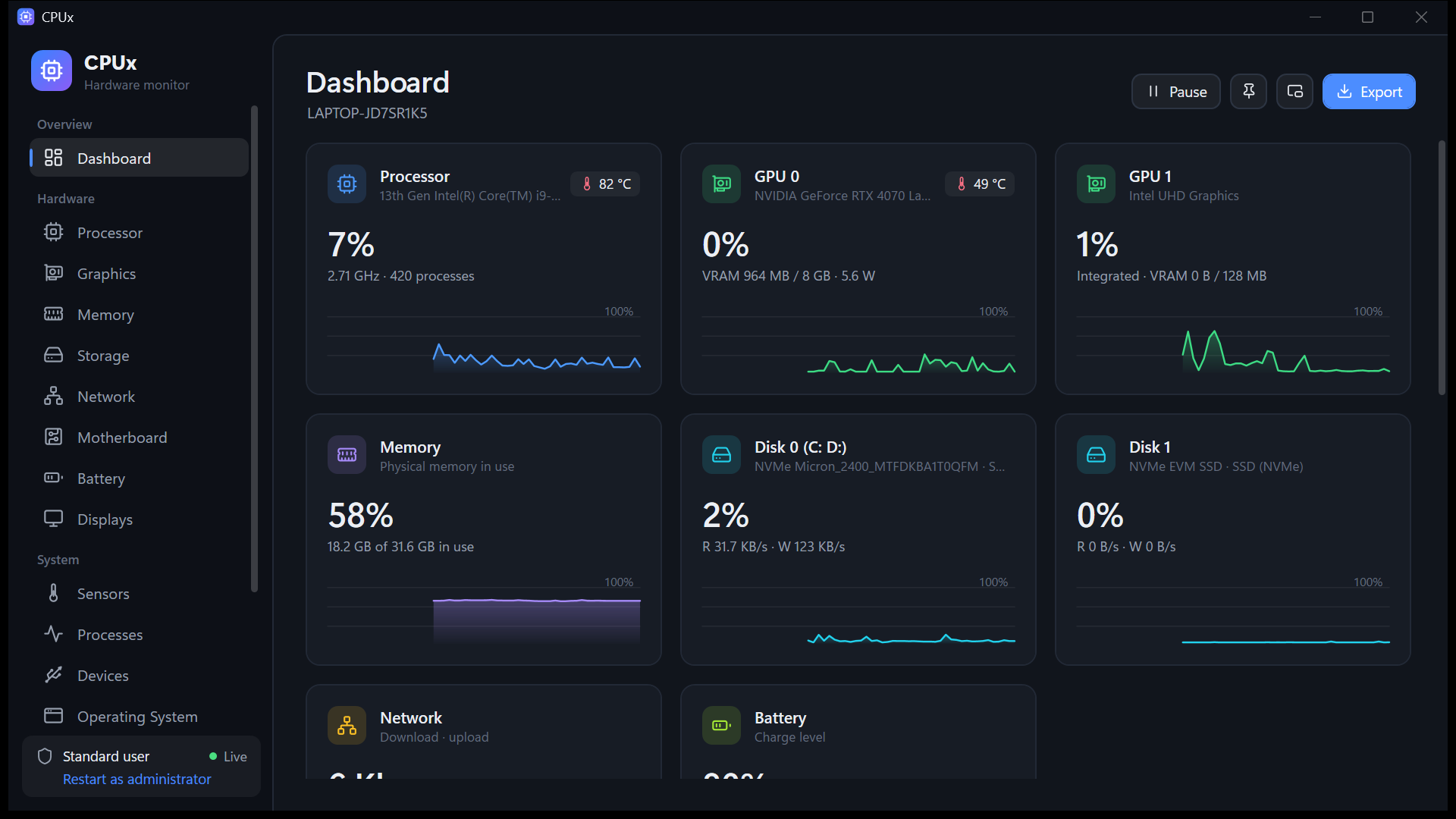The image size is (1456, 819).
Task: Click the Motherboard icon in sidebar
Action: pyautogui.click(x=53, y=437)
